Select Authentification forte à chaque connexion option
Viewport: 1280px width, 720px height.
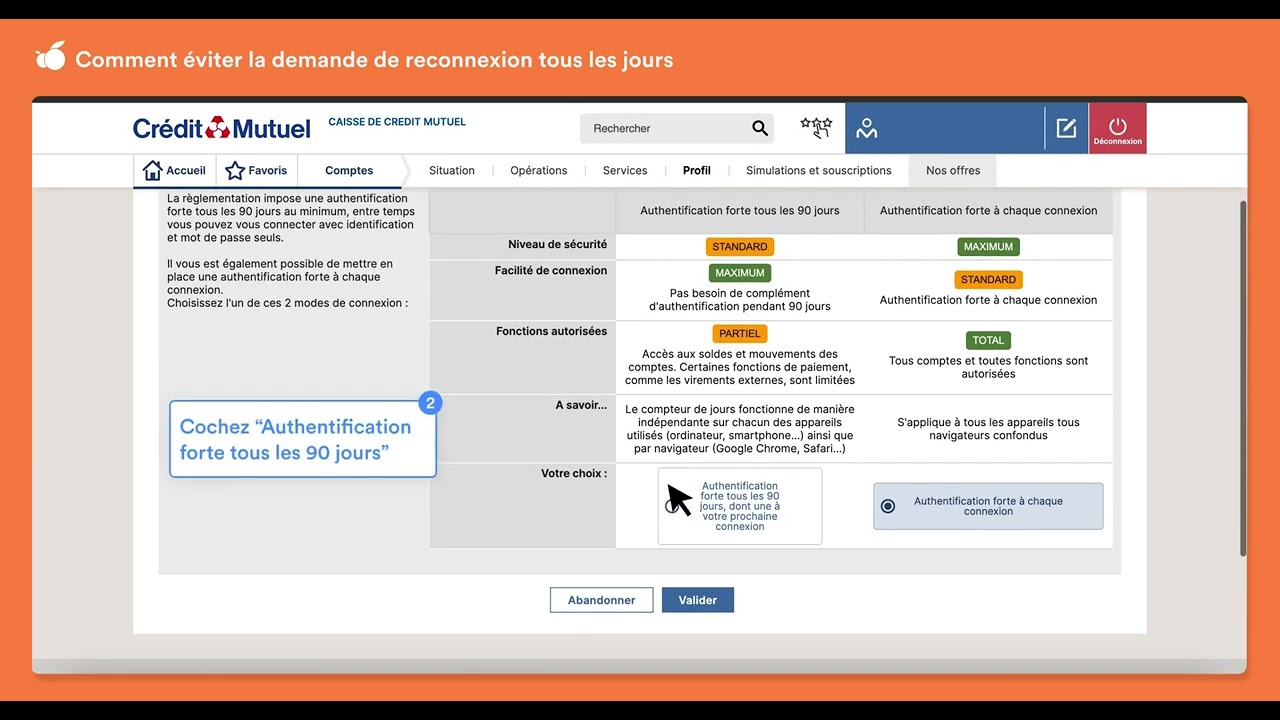point(988,506)
